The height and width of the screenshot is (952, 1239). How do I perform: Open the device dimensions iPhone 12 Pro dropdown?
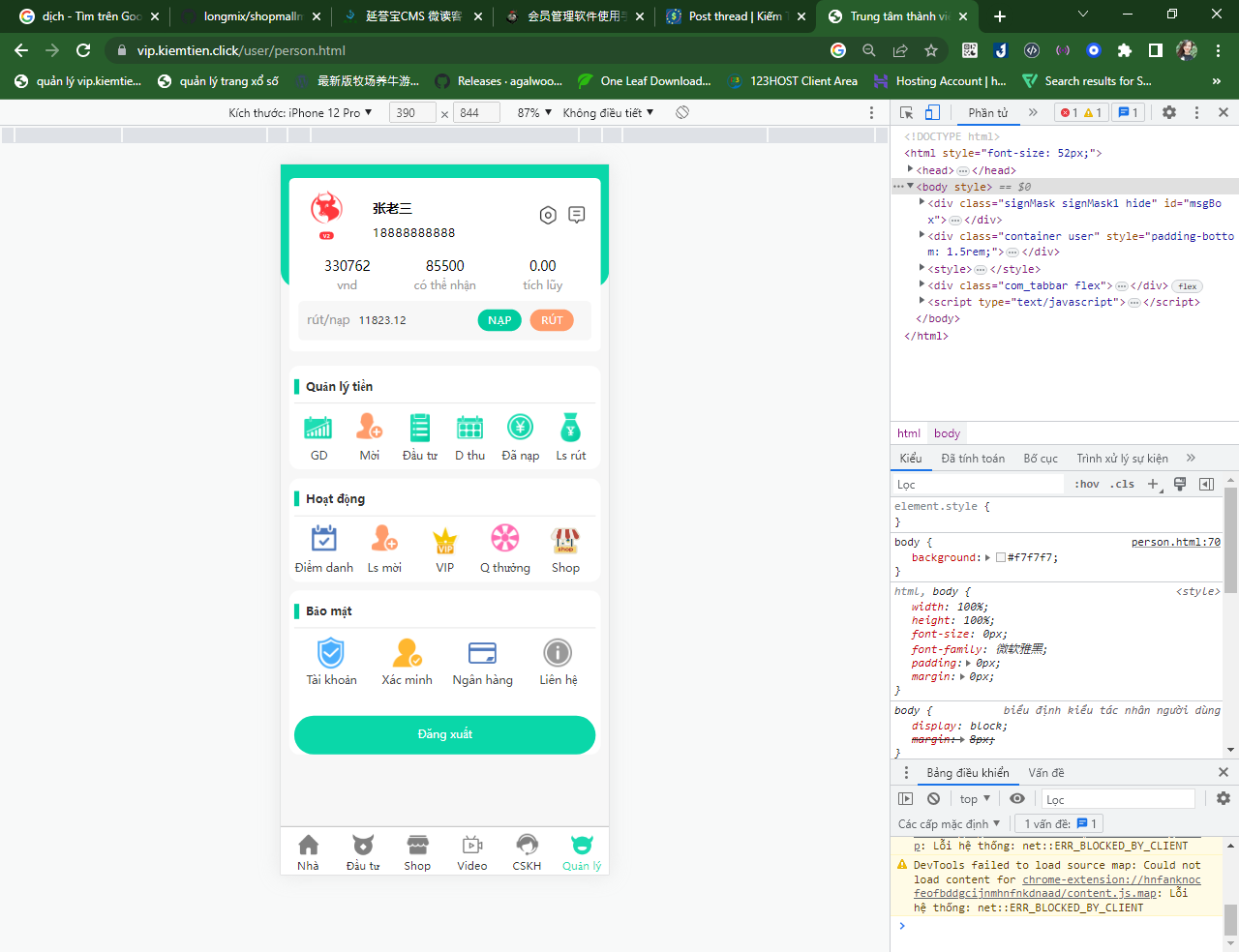coord(300,112)
